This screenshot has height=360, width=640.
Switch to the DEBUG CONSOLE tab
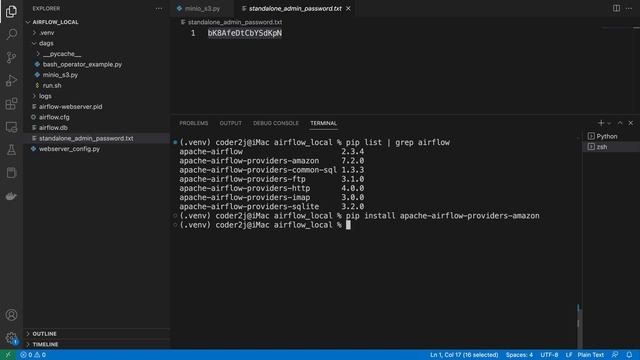[276, 123]
